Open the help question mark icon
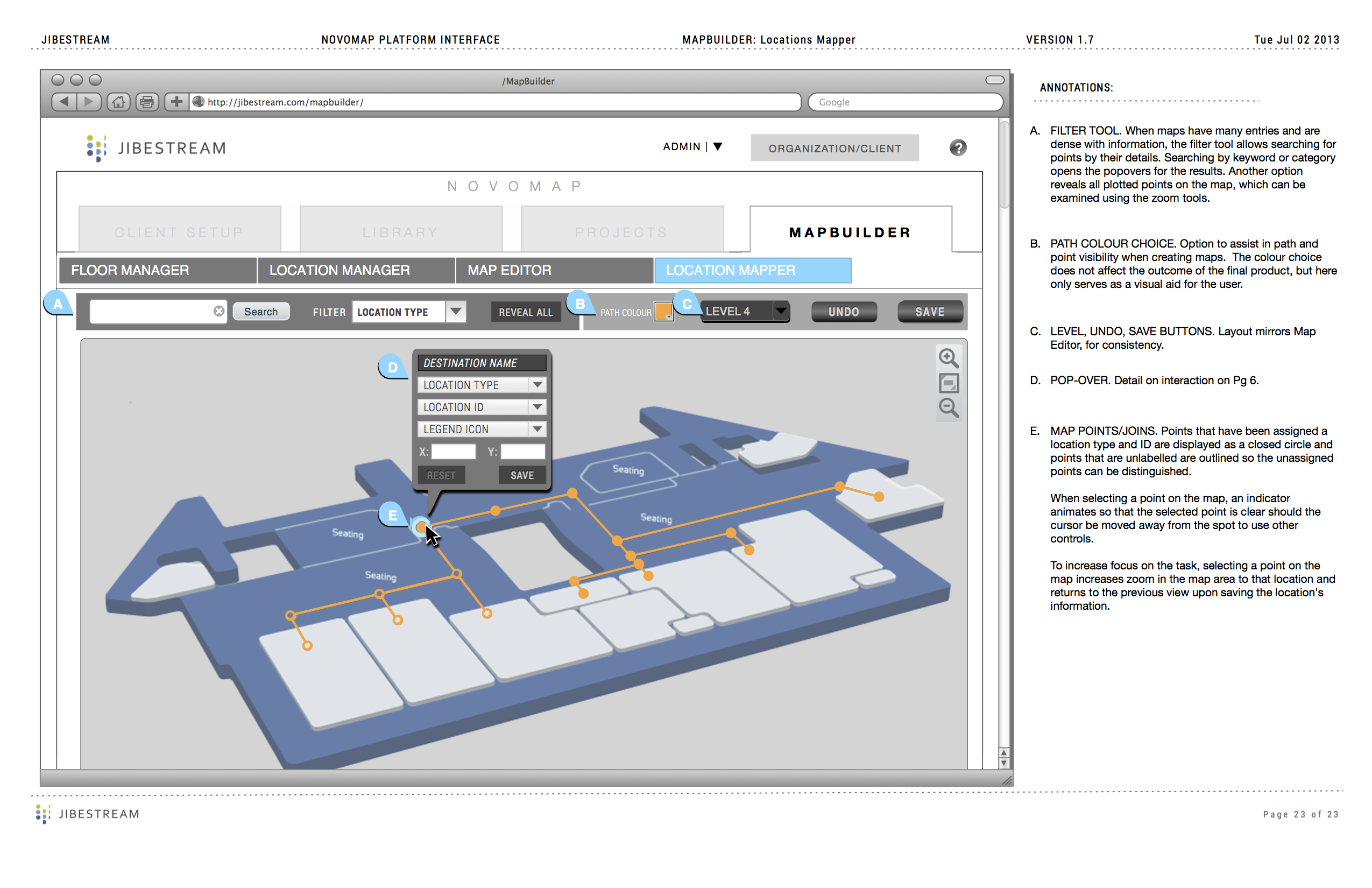This screenshot has width=1372, height=888. [x=958, y=147]
